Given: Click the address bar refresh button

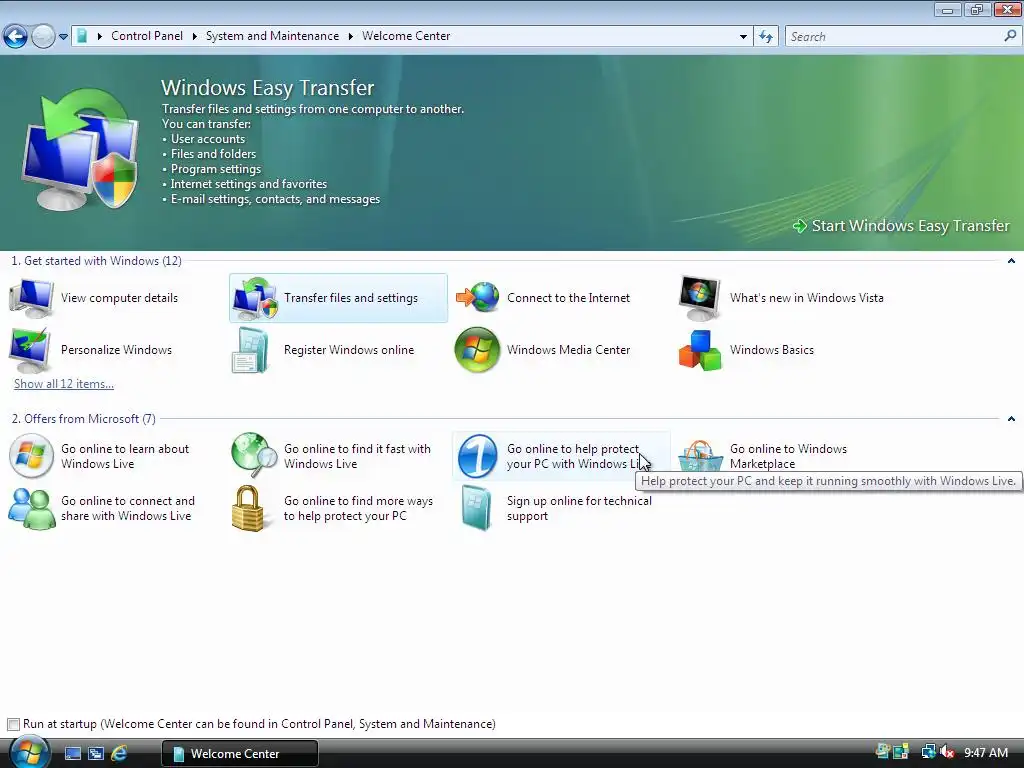Looking at the screenshot, I should pos(766,37).
